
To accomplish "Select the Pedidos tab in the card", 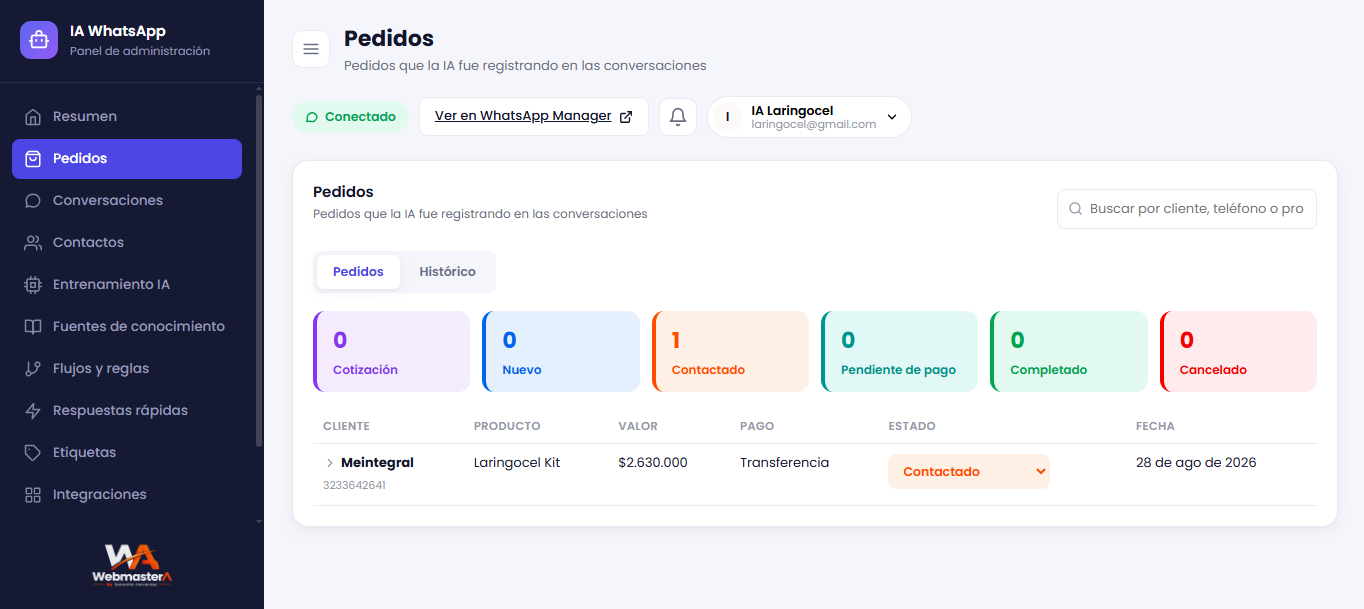I will [358, 272].
